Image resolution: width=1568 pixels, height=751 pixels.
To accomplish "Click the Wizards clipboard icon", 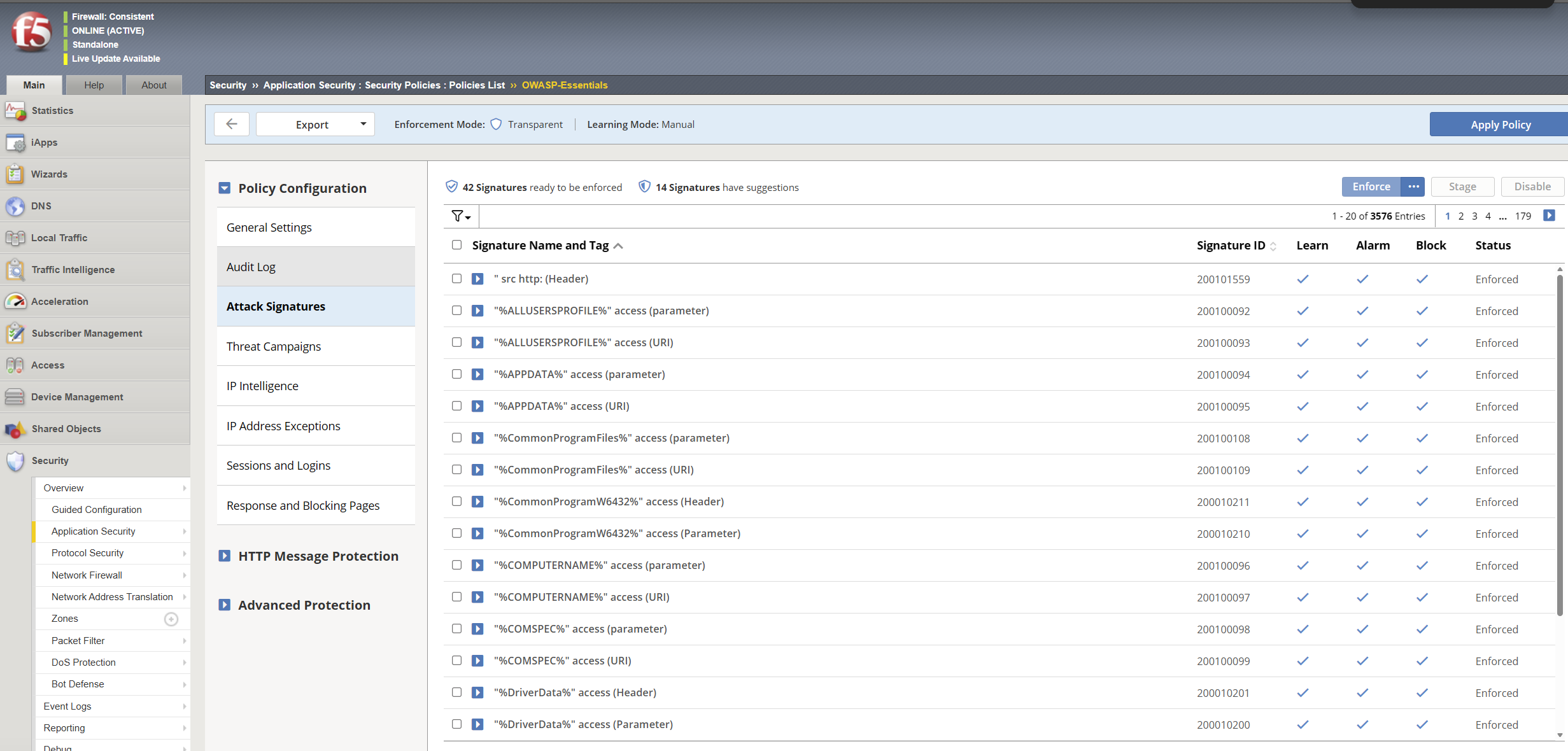I will (15, 174).
